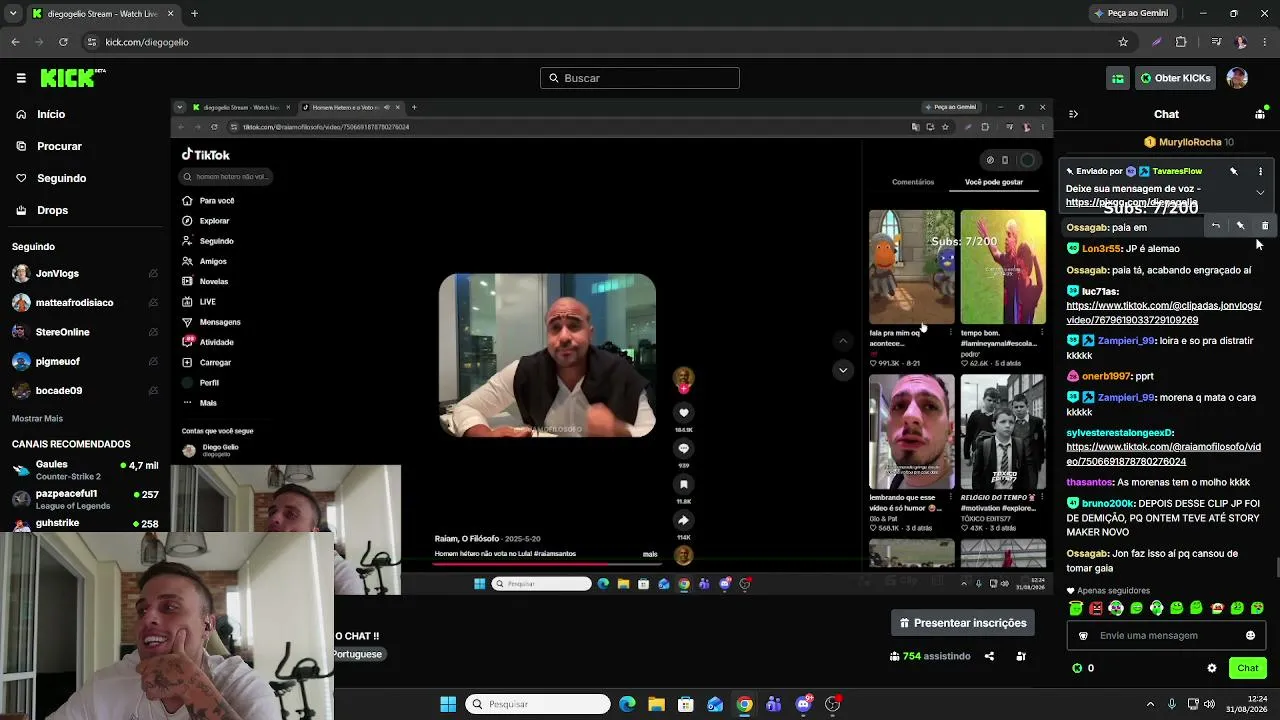Click the chat identity badge icon in message box
Screen dimensions: 1280x720
coord(1083,635)
